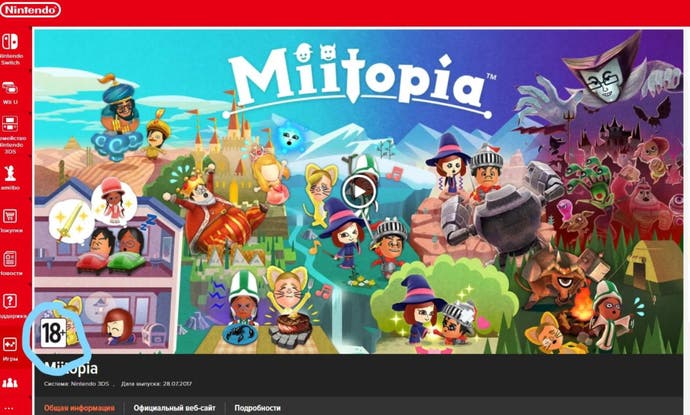The height and width of the screenshot is (415, 690).
Task: Switch to Общая информация tab
Action: (79, 408)
